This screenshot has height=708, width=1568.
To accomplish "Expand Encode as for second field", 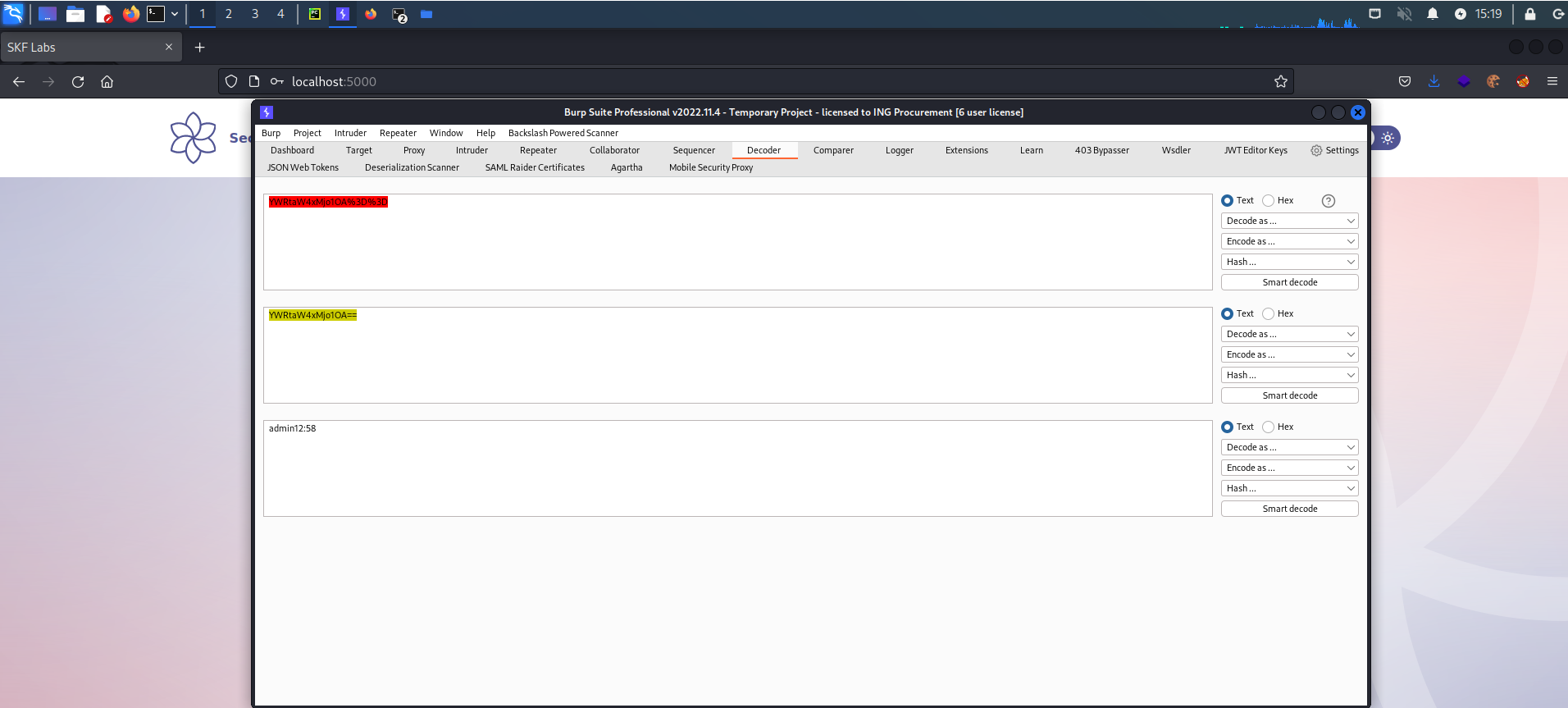I will [x=1290, y=354].
